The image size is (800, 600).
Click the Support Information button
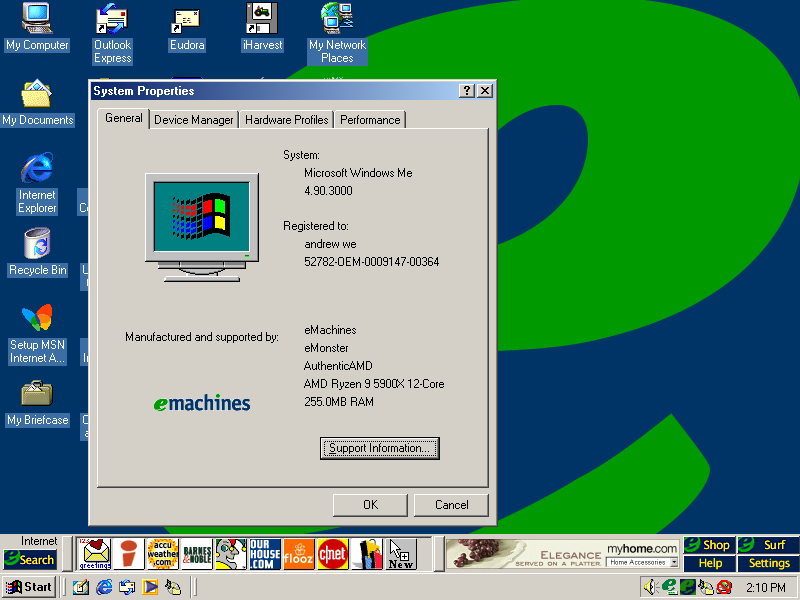380,448
